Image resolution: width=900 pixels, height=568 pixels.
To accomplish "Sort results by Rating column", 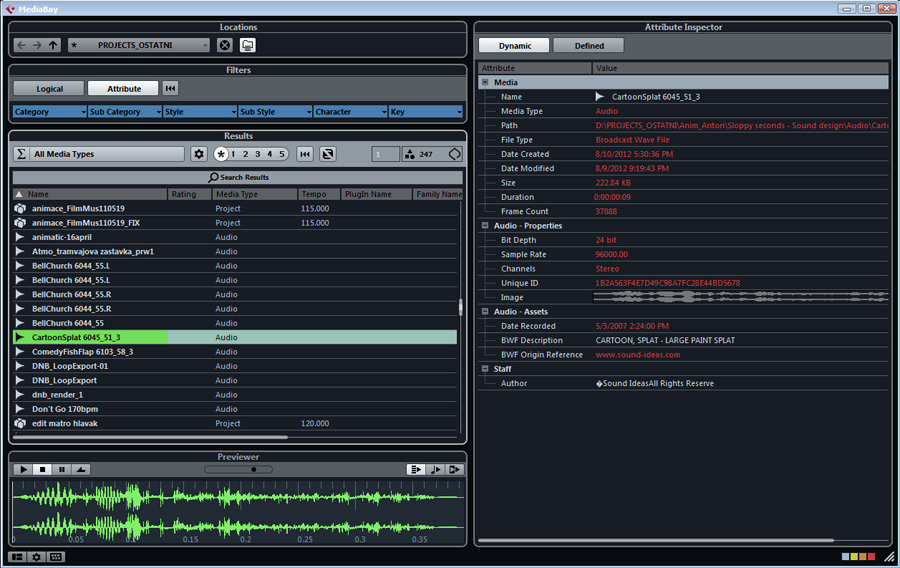I will (x=190, y=194).
